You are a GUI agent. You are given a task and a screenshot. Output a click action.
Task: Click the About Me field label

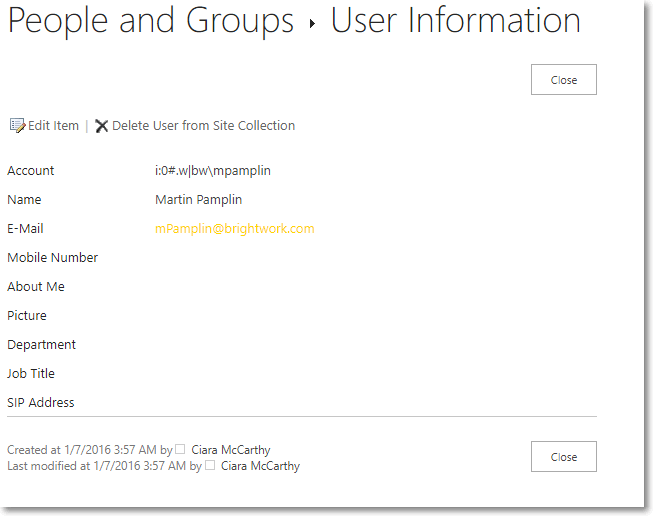pos(36,287)
